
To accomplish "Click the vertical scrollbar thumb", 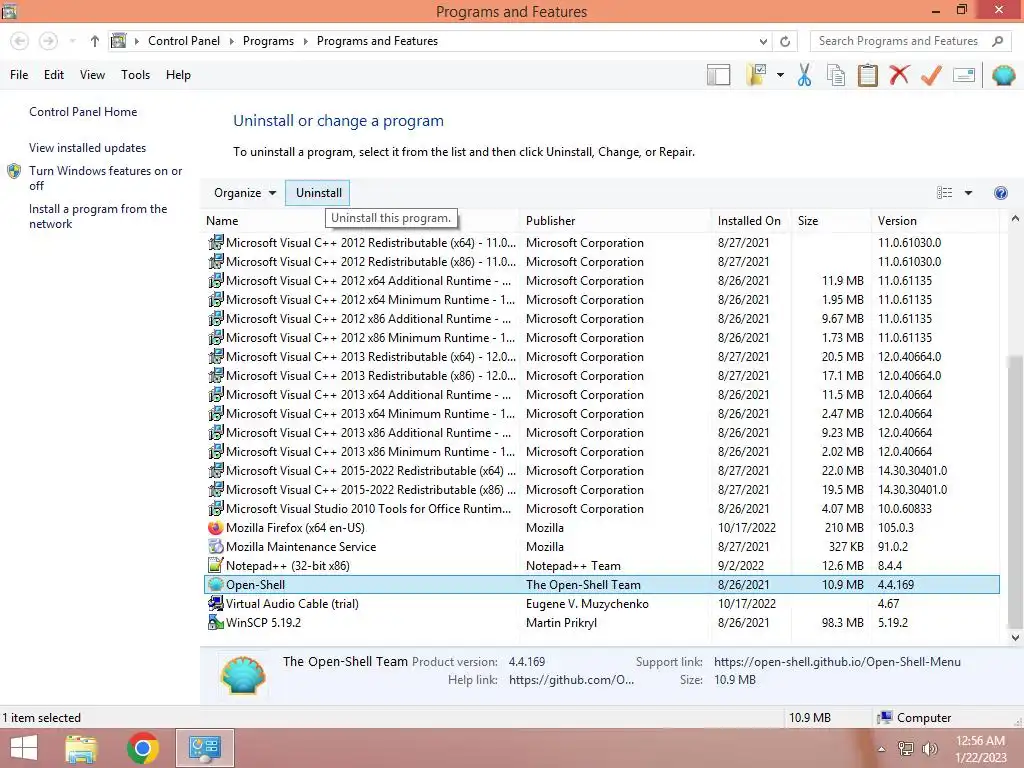I will click(x=1015, y=490).
